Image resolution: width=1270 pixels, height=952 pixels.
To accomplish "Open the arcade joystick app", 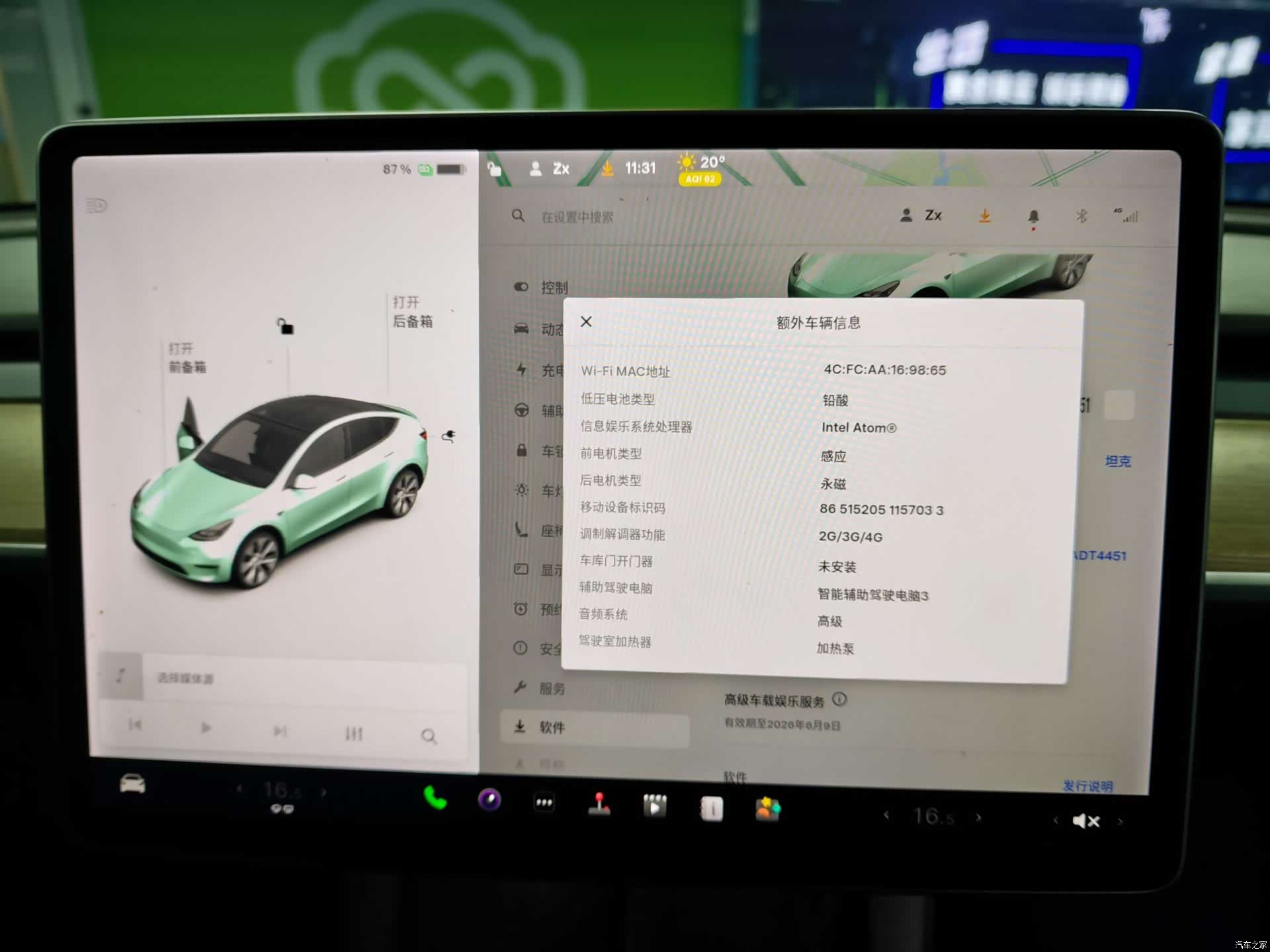I will 599,805.
